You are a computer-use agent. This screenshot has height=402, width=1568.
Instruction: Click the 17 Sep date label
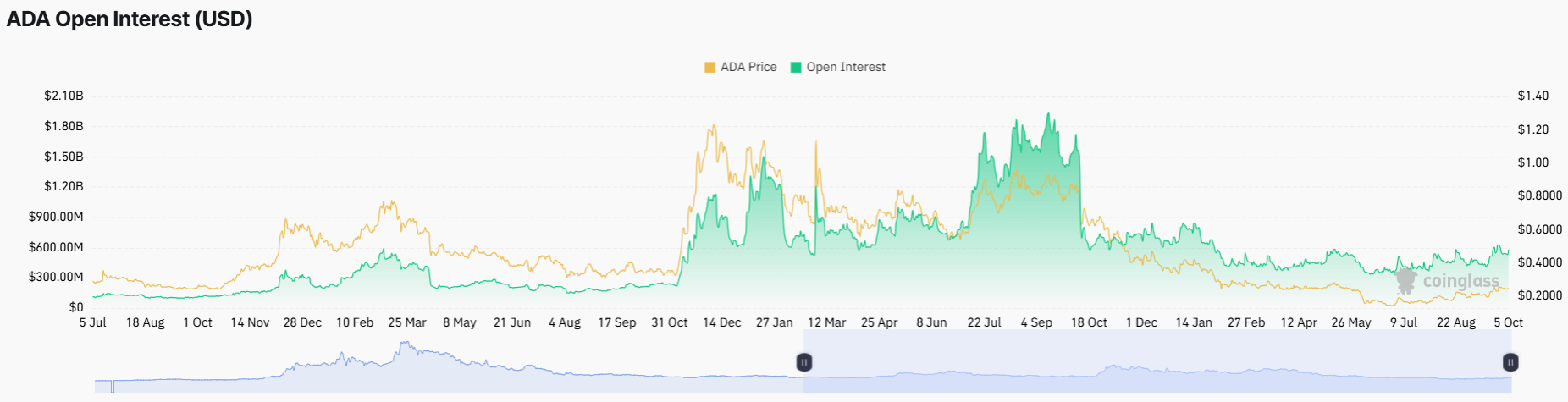(617, 322)
